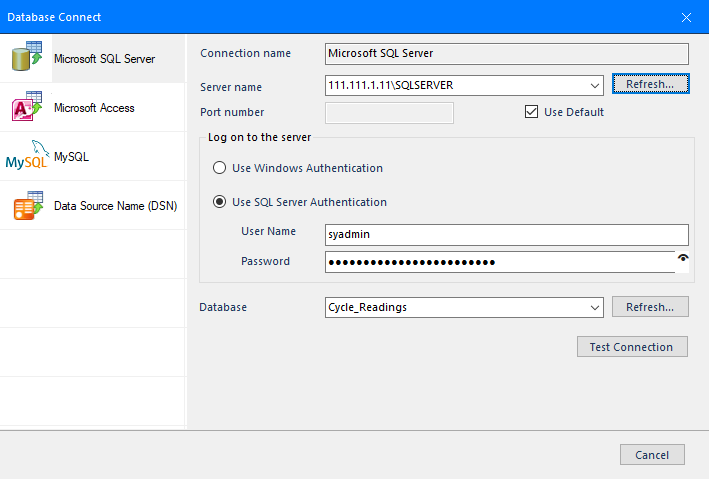The image size is (709, 479).
Task: Choose Data Source Name (DSN) label
Action: click(115, 206)
